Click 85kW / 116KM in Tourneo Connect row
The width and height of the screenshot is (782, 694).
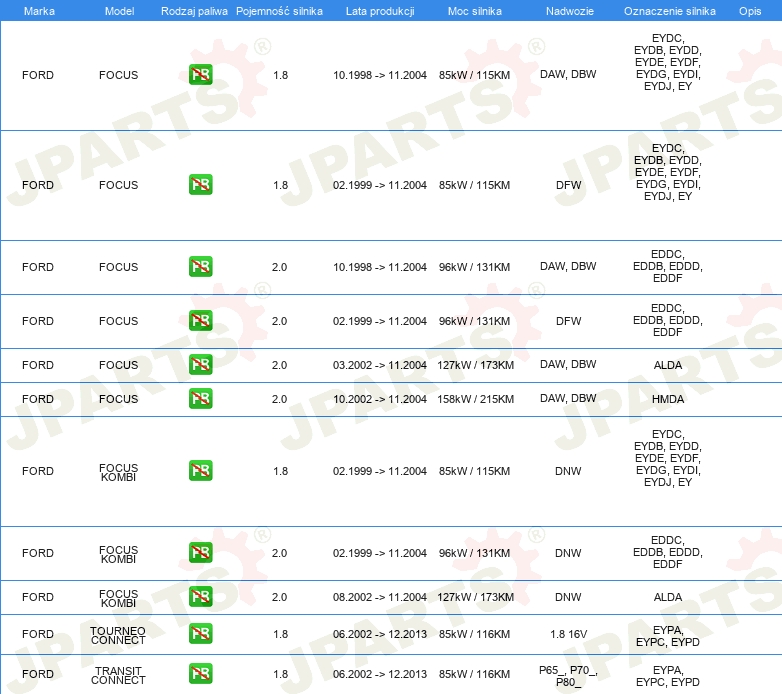[x=474, y=634]
